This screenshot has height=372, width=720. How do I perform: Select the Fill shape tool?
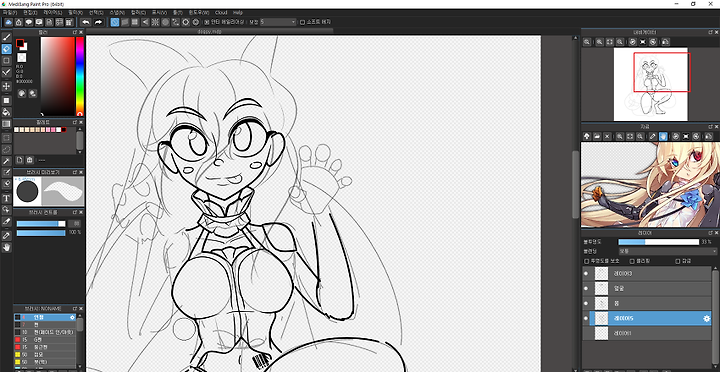6,100
